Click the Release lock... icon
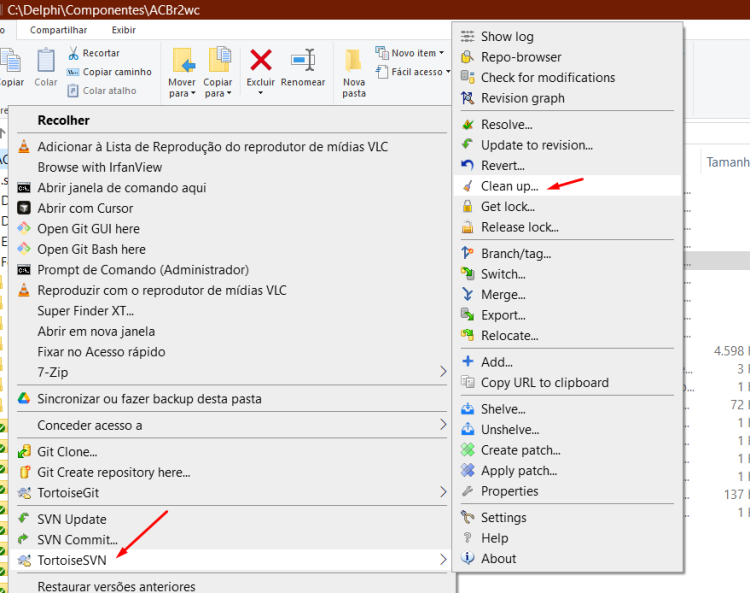This screenshot has width=750, height=593. click(x=467, y=227)
